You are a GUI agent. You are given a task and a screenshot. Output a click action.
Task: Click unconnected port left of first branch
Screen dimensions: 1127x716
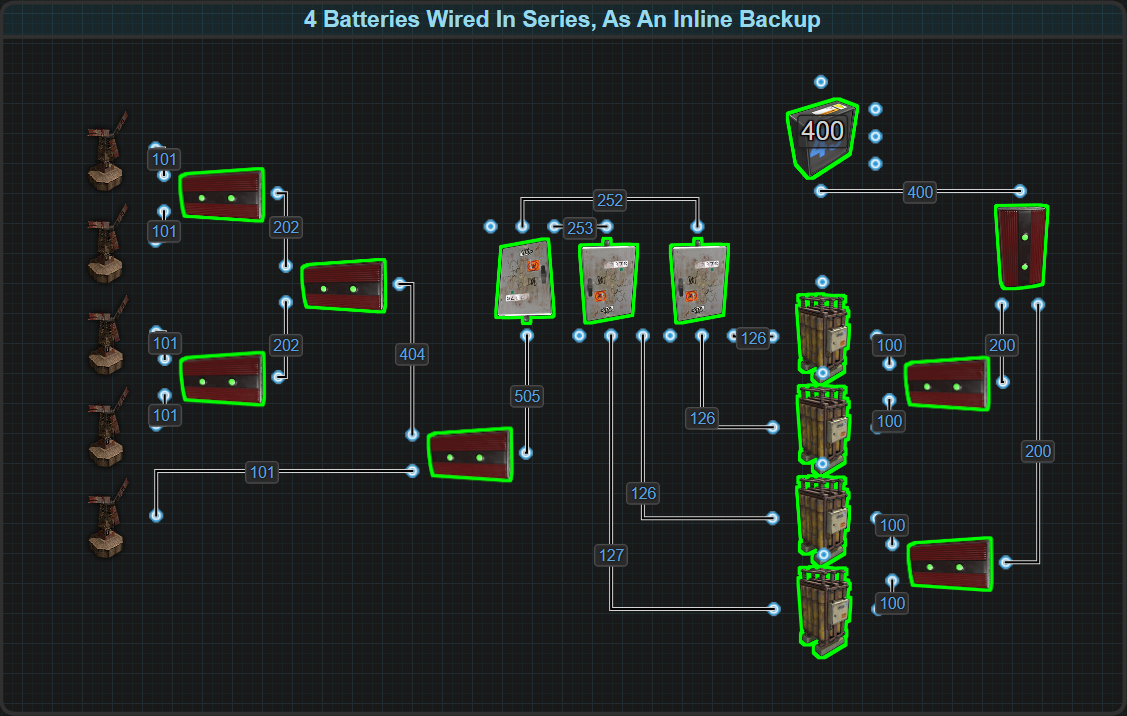coord(490,227)
